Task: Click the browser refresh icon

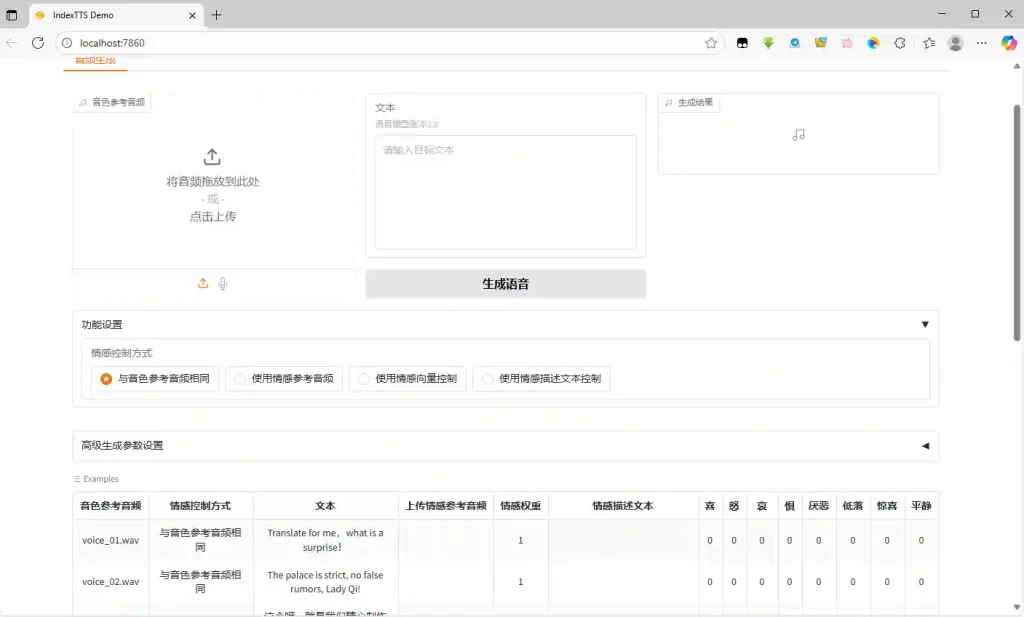Action: tap(37, 43)
